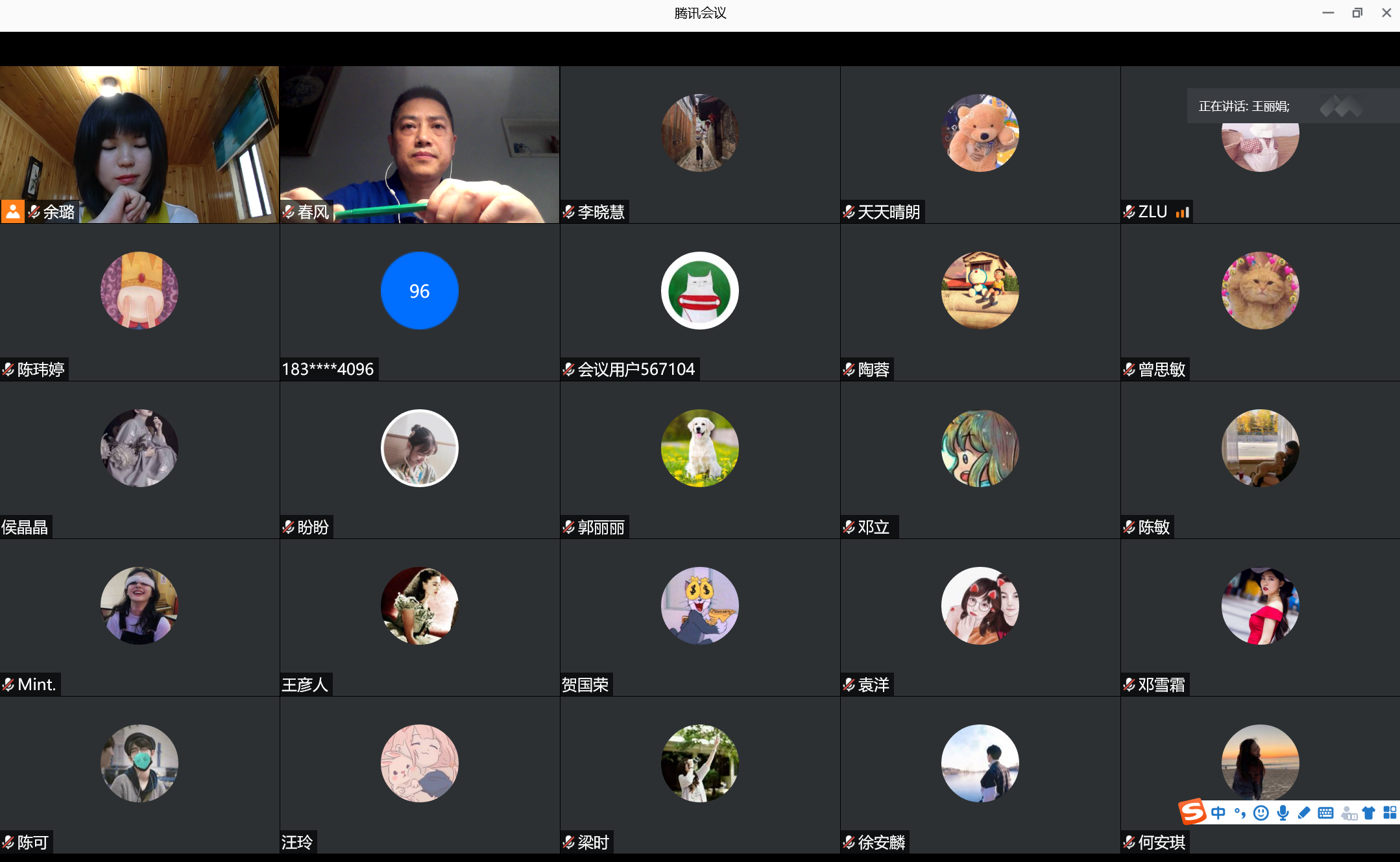Select 郭丽丽's white dog avatar
1400x862 pixels.
[x=699, y=448]
